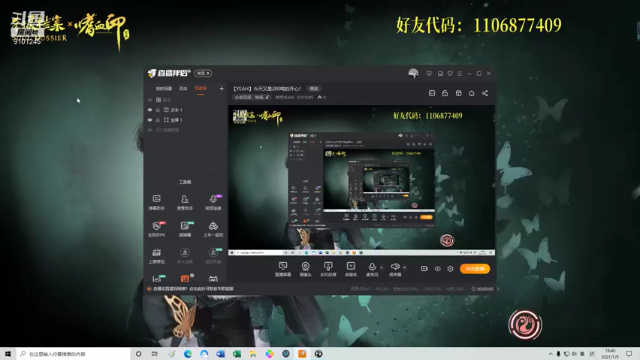Open the message bubble icon in title bar

(x=429, y=73)
